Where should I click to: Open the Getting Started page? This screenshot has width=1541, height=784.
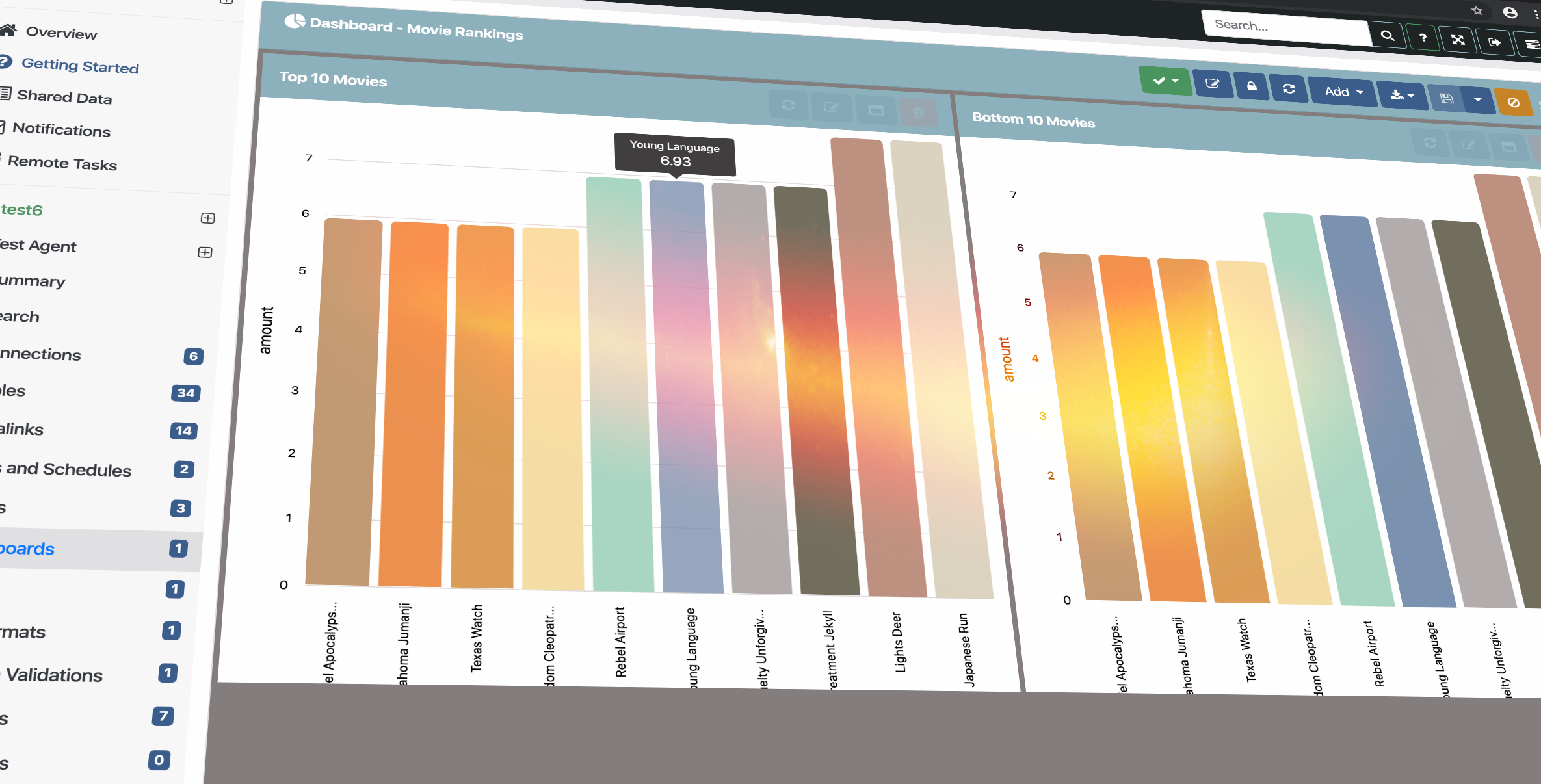81,66
